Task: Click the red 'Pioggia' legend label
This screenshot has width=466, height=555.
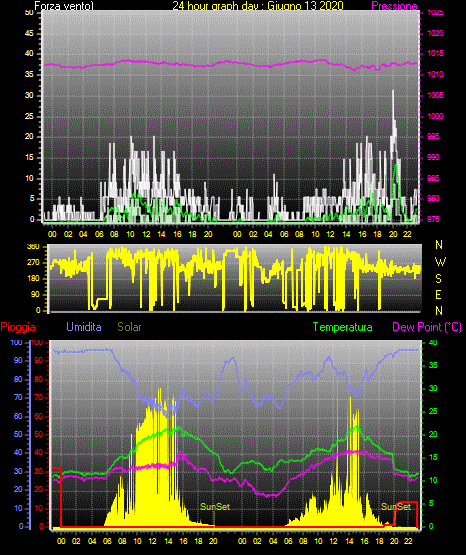Action: pos(18,327)
